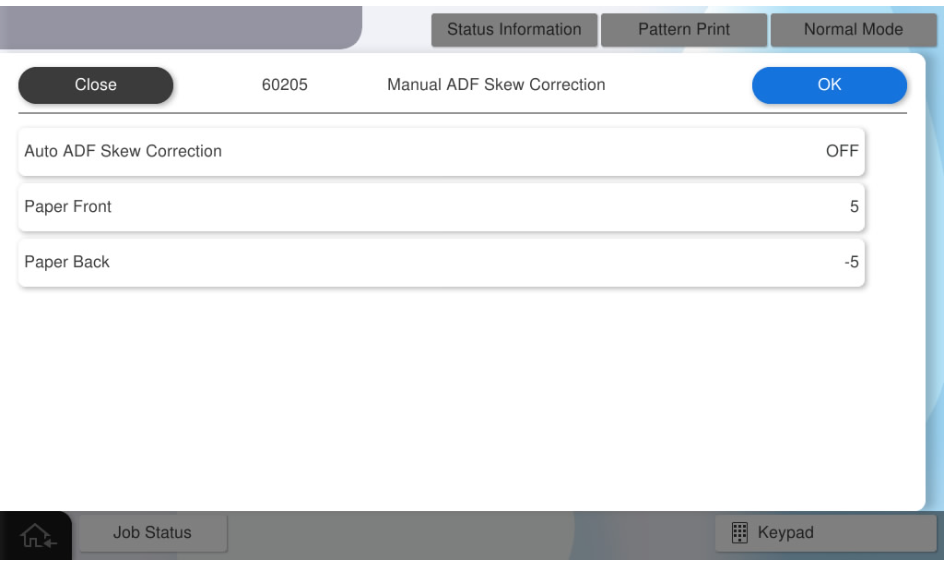Select the Paper Back setting row

point(440,262)
